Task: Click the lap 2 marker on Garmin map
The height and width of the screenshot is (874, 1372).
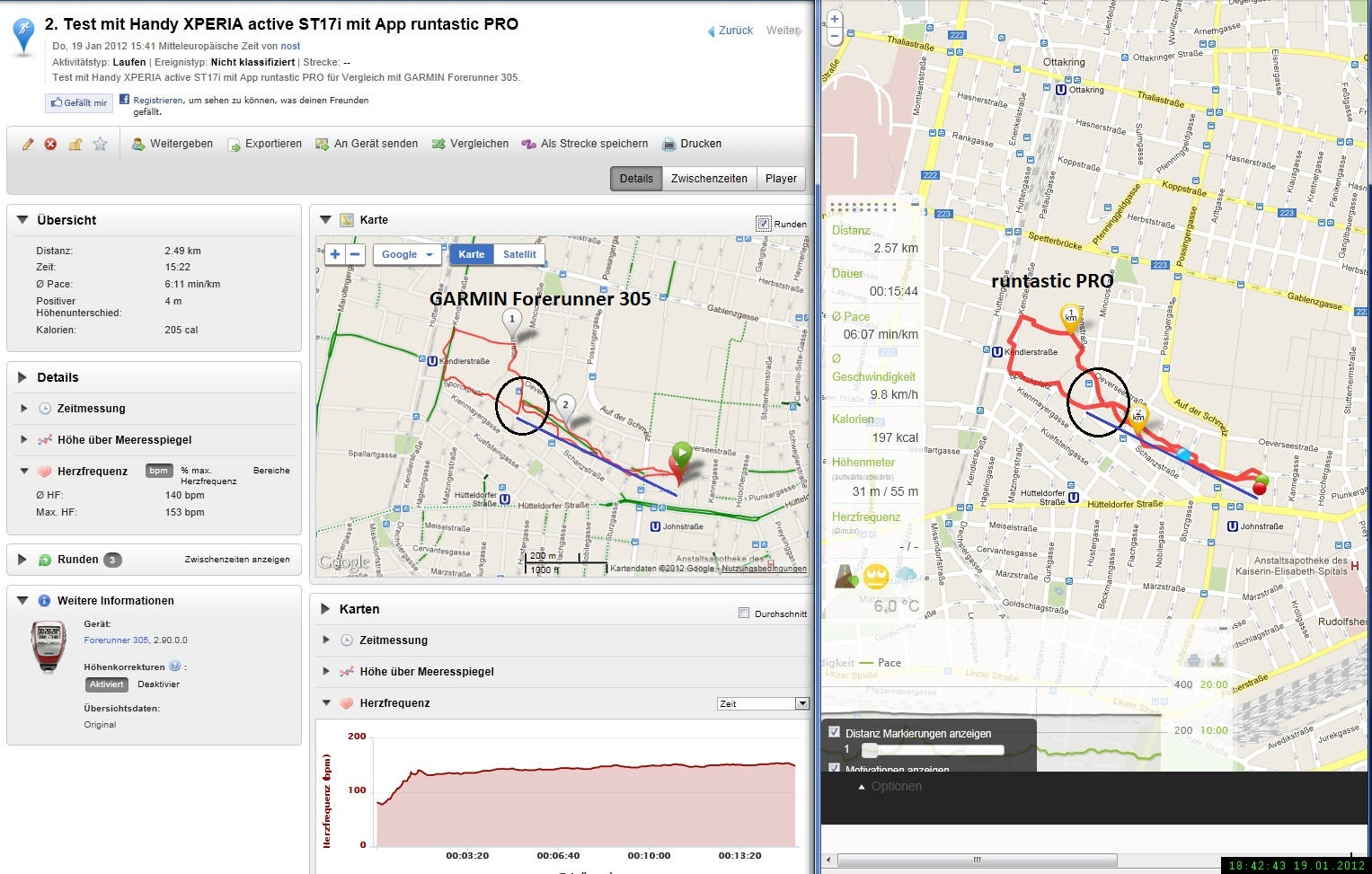Action: (565, 408)
